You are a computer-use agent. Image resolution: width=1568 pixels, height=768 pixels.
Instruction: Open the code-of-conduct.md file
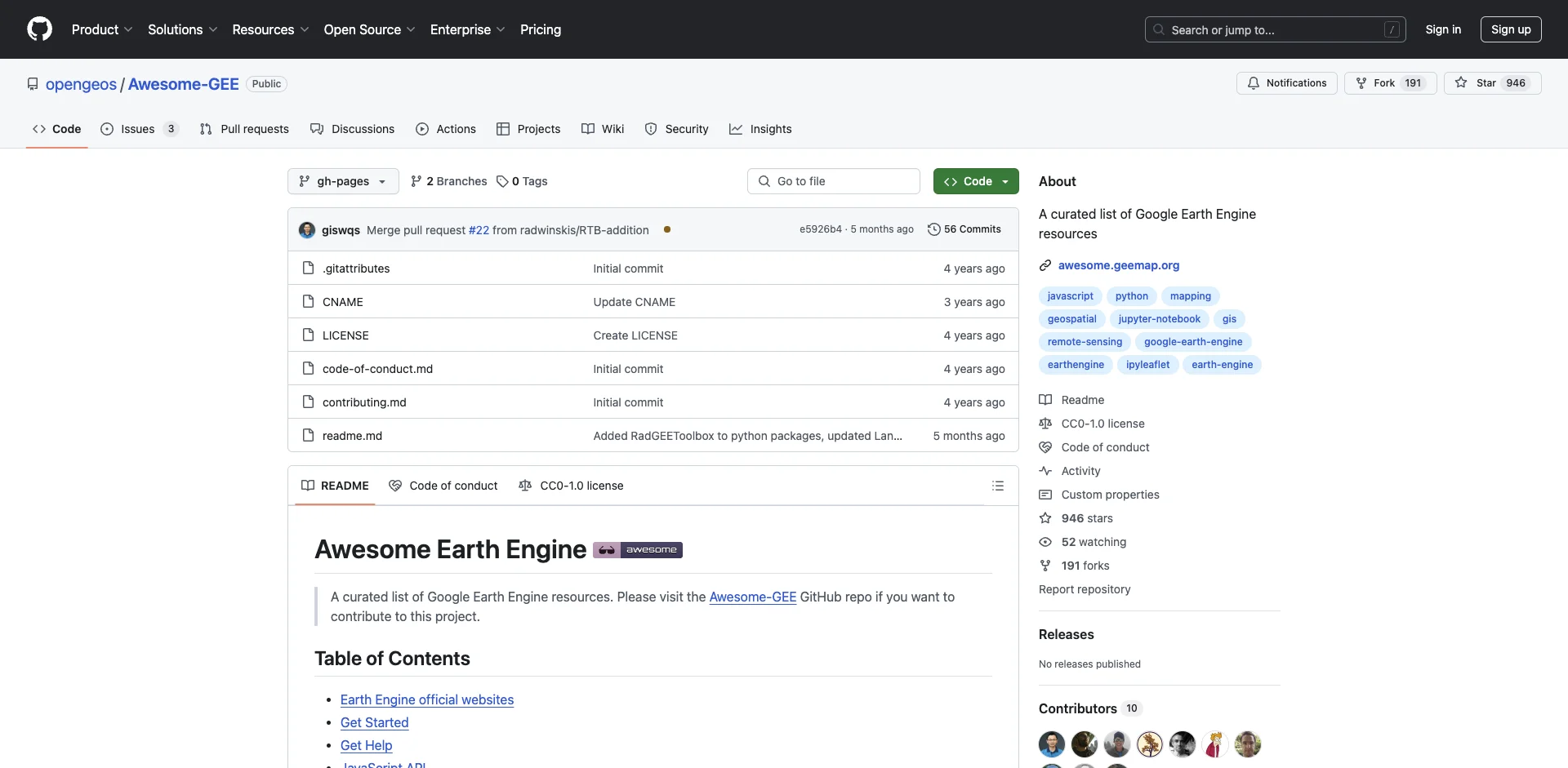377,369
